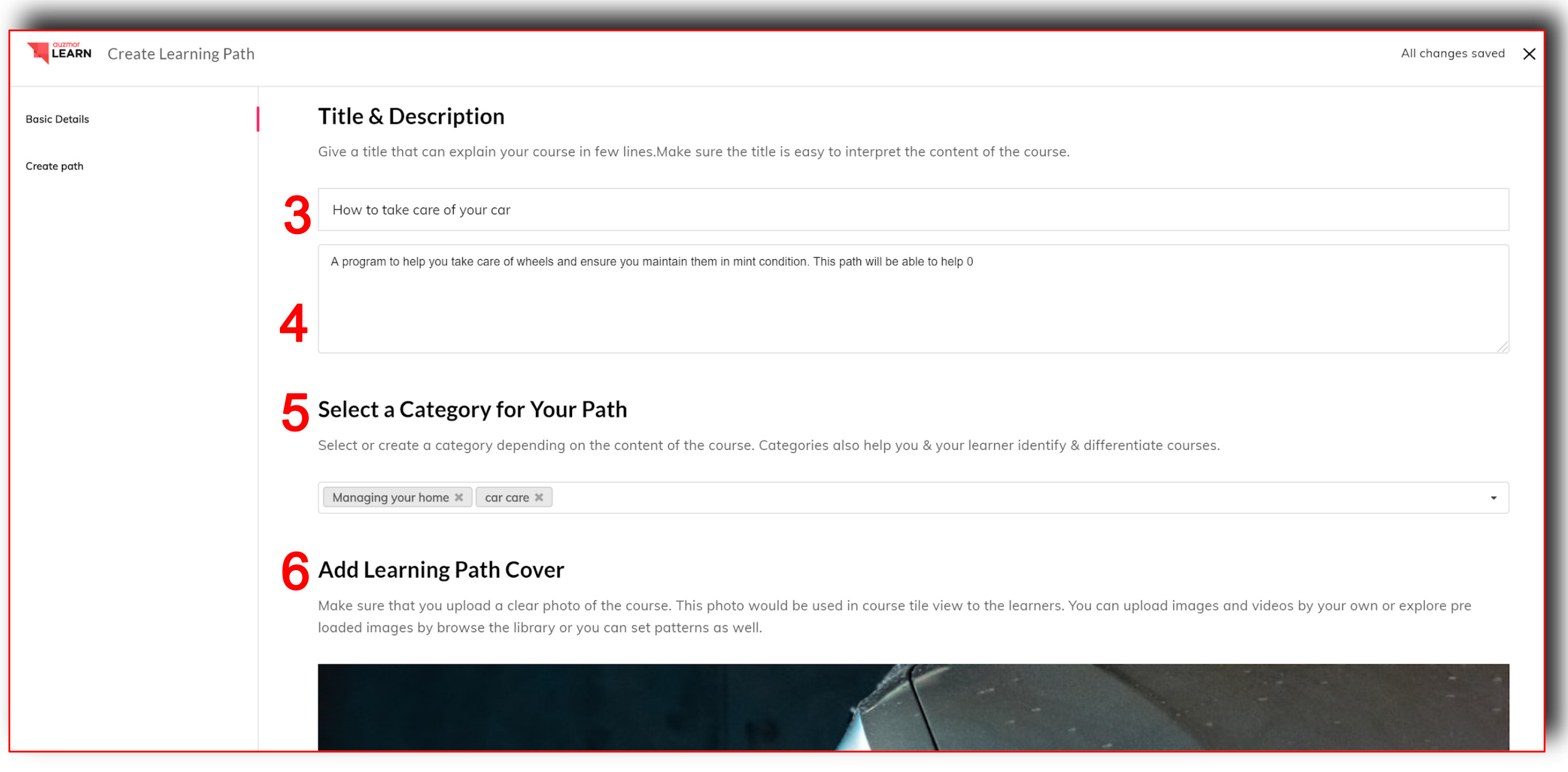Go to the Create path step
The width and height of the screenshot is (1568, 772).
tap(54, 166)
